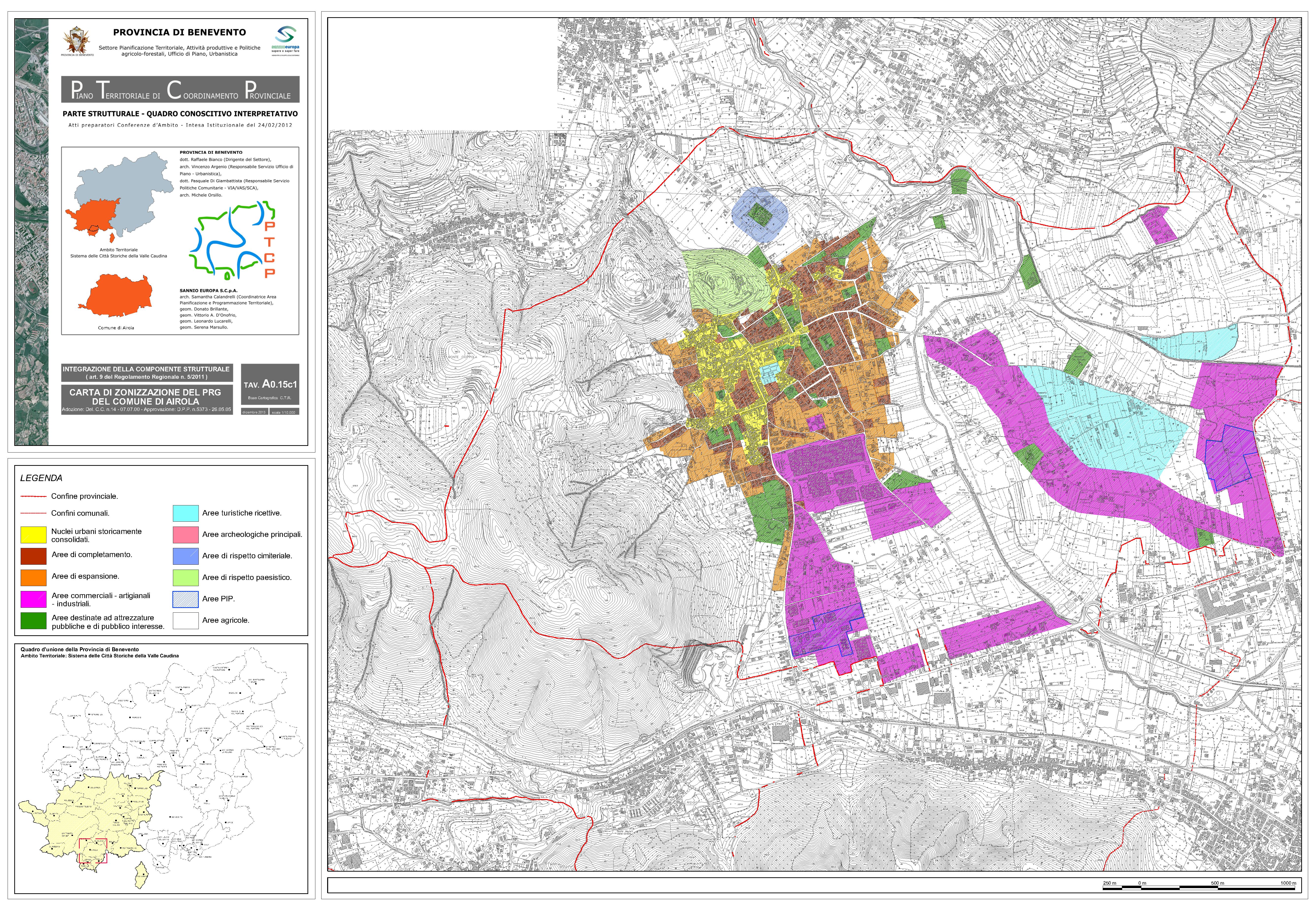Click the red rectangle on the overview map
This screenshot has height=910, width=1316.
click(x=93, y=851)
